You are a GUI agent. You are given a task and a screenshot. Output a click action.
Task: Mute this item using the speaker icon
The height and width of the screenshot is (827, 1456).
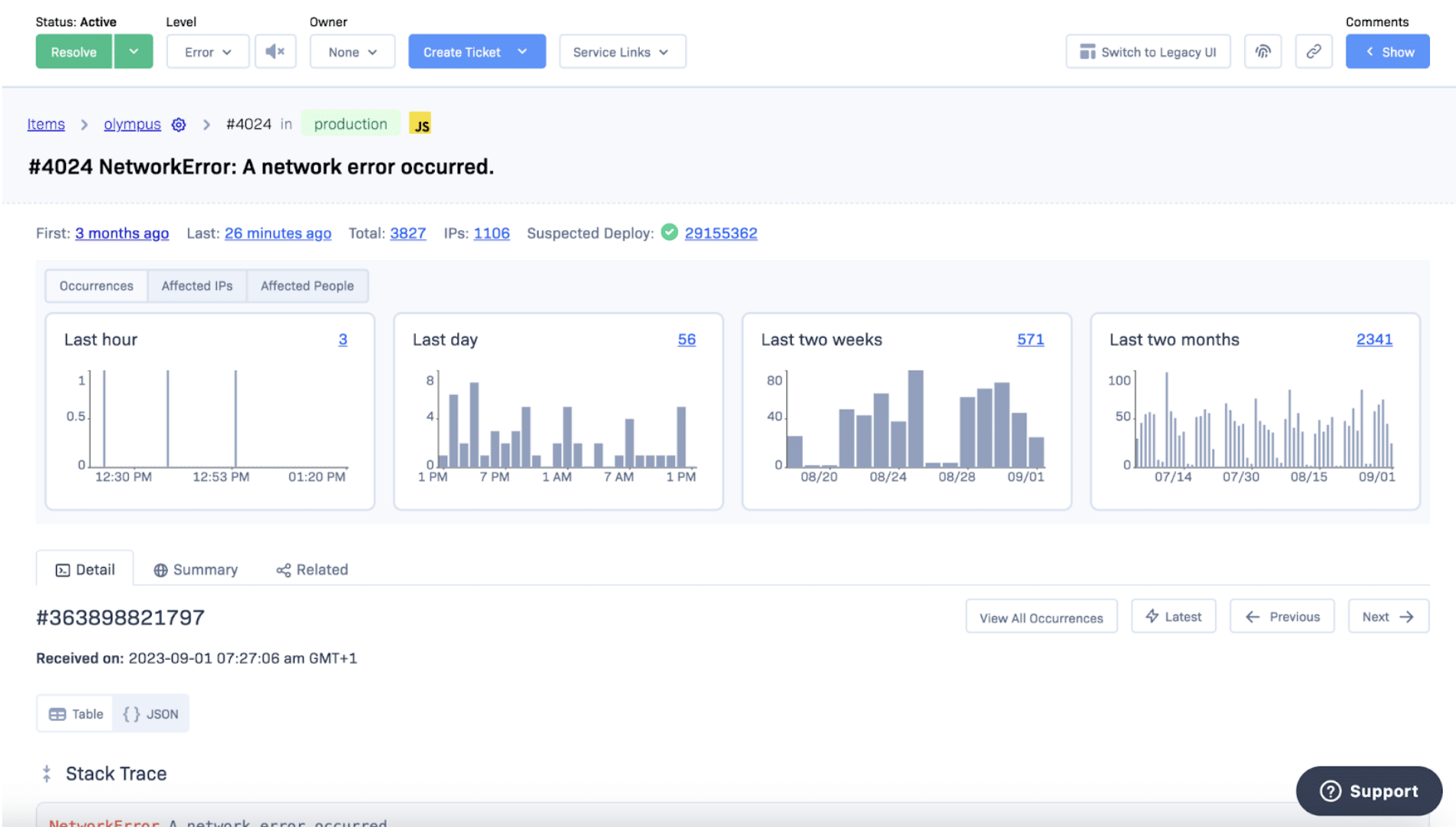[275, 51]
